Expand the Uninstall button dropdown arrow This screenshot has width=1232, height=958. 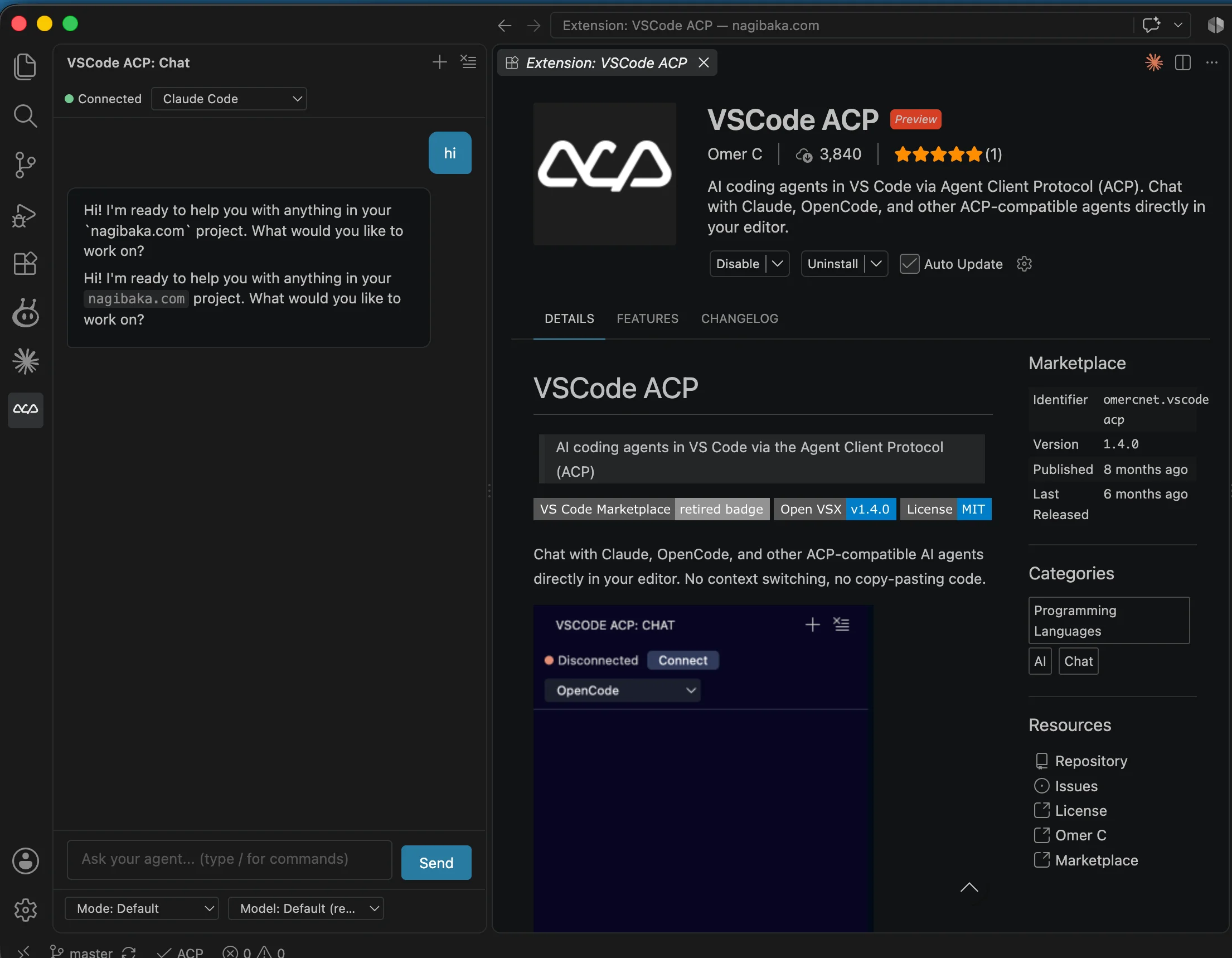[876, 264]
